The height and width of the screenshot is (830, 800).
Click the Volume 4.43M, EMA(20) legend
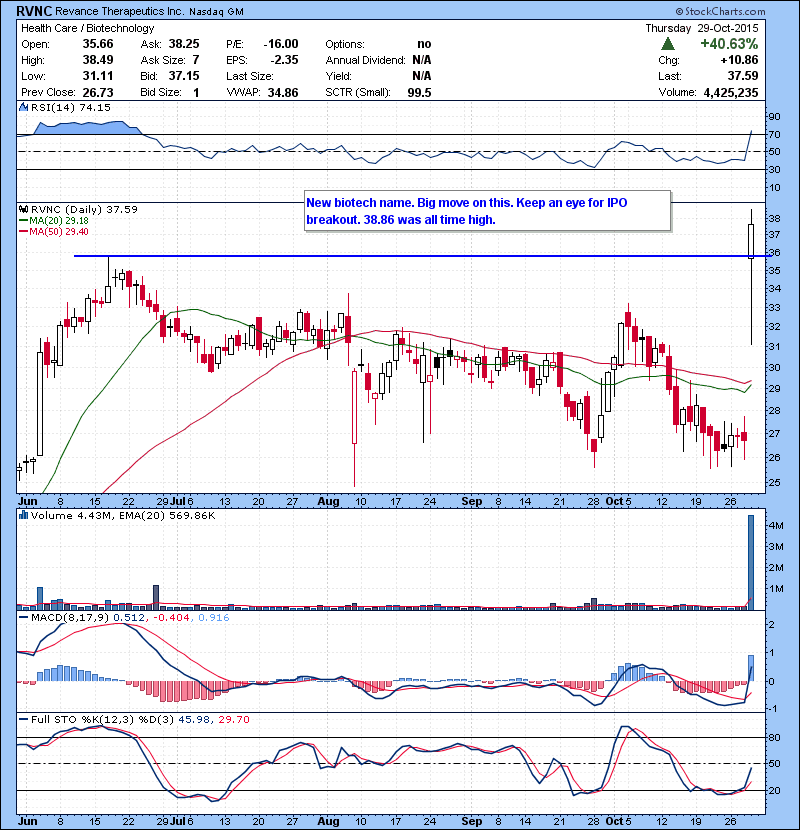123,515
